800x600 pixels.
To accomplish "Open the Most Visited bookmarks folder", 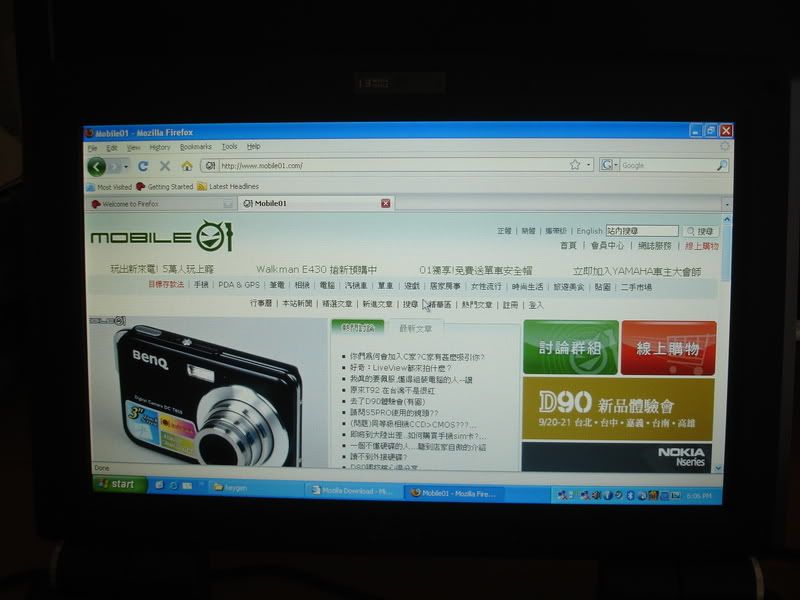I will pyautogui.click(x=109, y=187).
